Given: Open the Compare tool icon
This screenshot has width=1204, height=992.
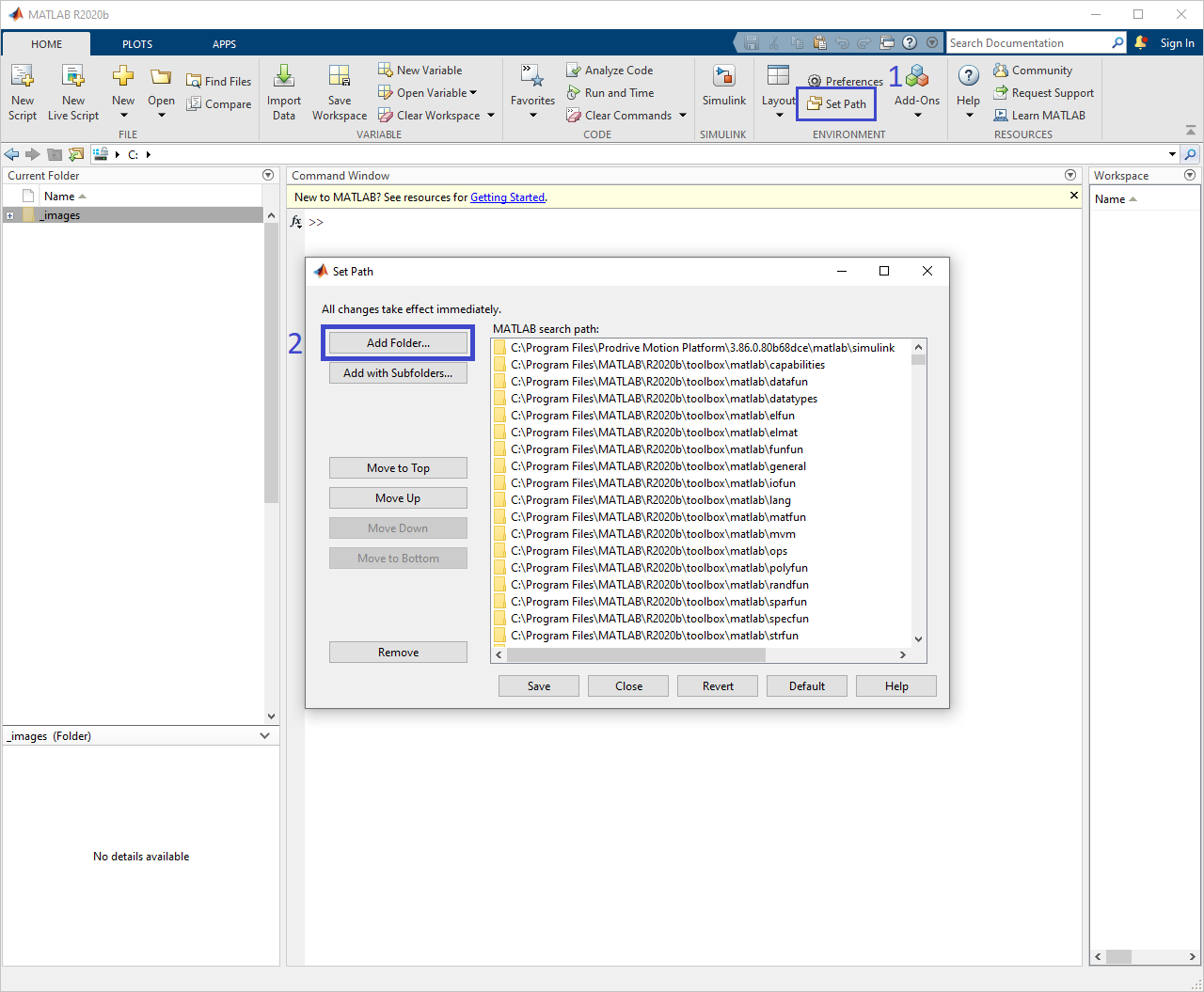Looking at the screenshot, I should (219, 103).
